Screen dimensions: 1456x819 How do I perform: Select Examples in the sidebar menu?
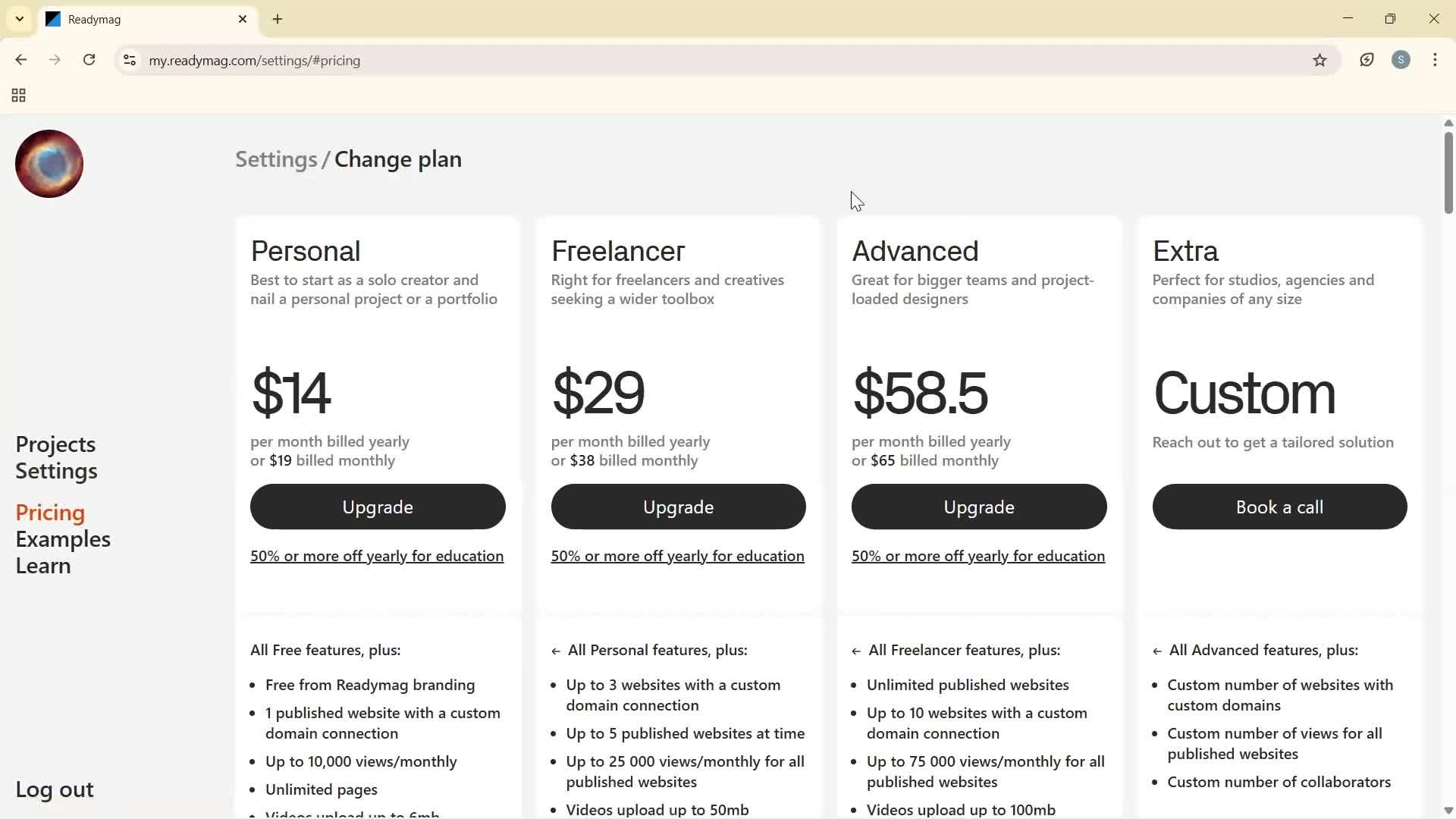click(x=63, y=539)
